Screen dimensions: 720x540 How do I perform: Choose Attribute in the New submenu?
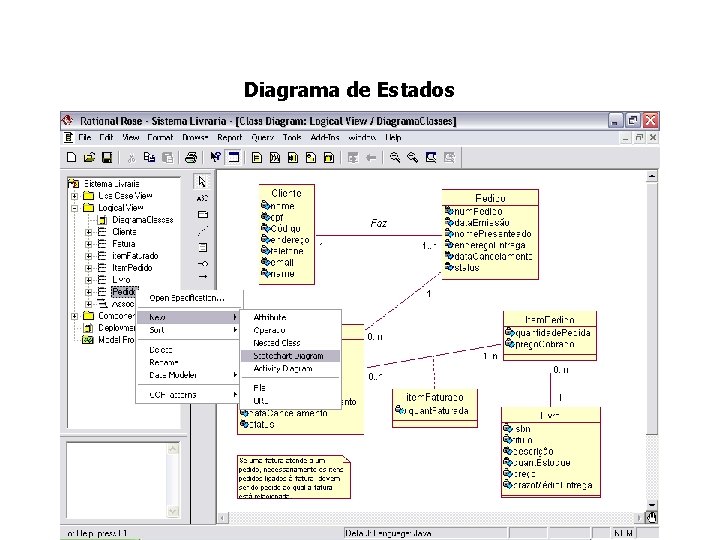click(x=290, y=317)
